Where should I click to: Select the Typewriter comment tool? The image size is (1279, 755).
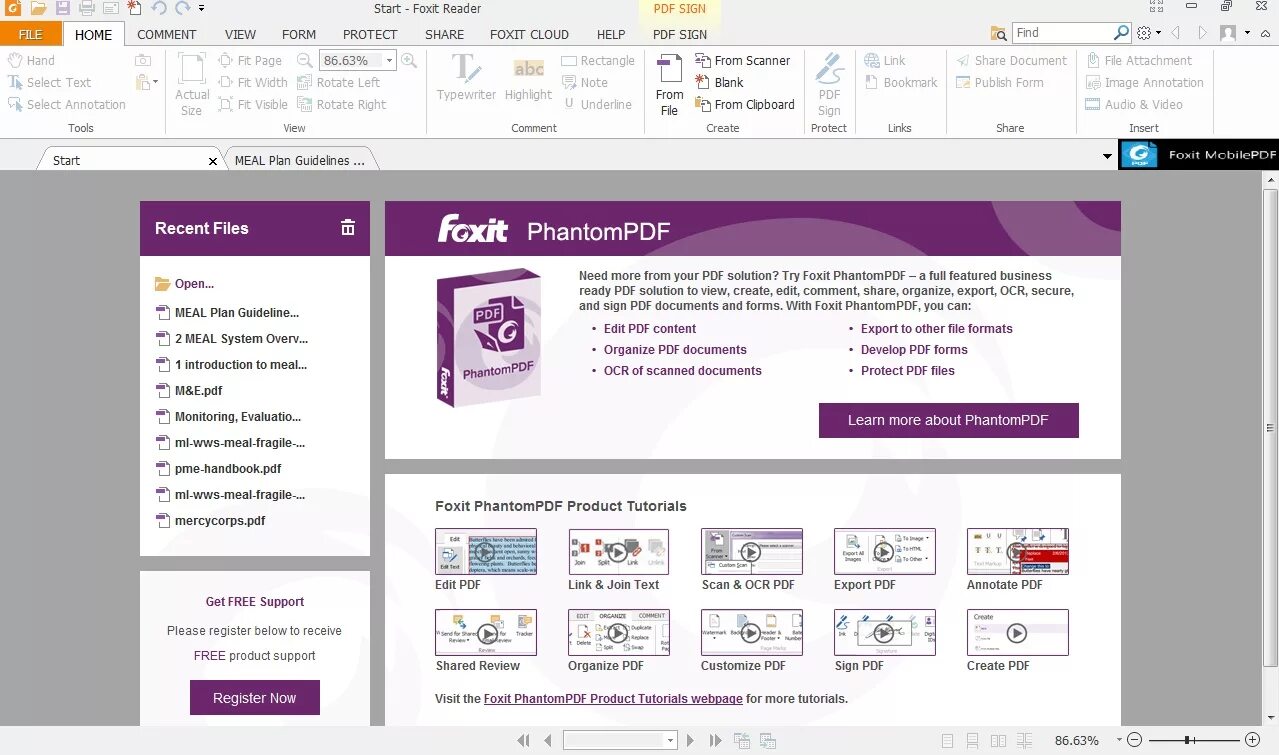[x=466, y=78]
